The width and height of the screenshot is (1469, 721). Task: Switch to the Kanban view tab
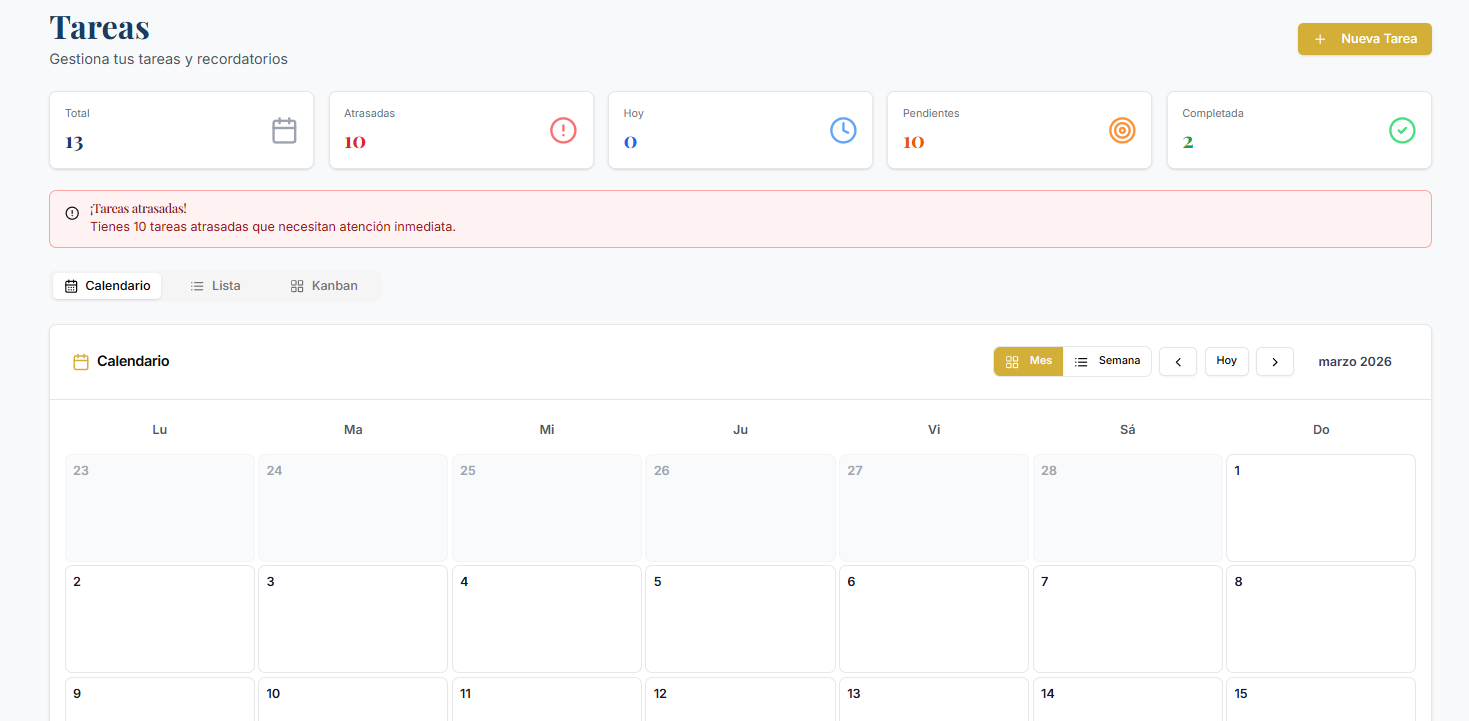(323, 286)
